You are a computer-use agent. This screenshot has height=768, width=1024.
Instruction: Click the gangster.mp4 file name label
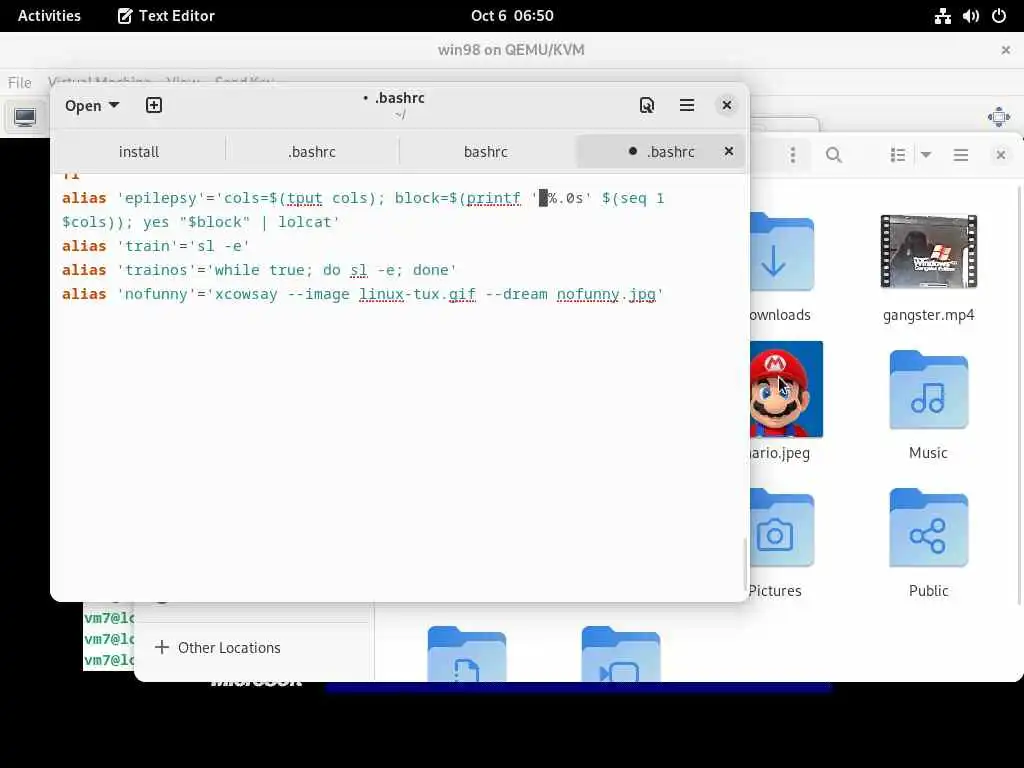click(928, 315)
